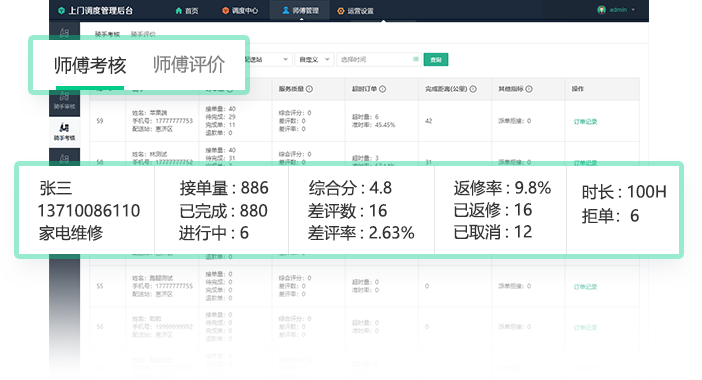Click 综合评分: 0 in row 59
This screenshot has height=380, width=702.
(x=295, y=113)
